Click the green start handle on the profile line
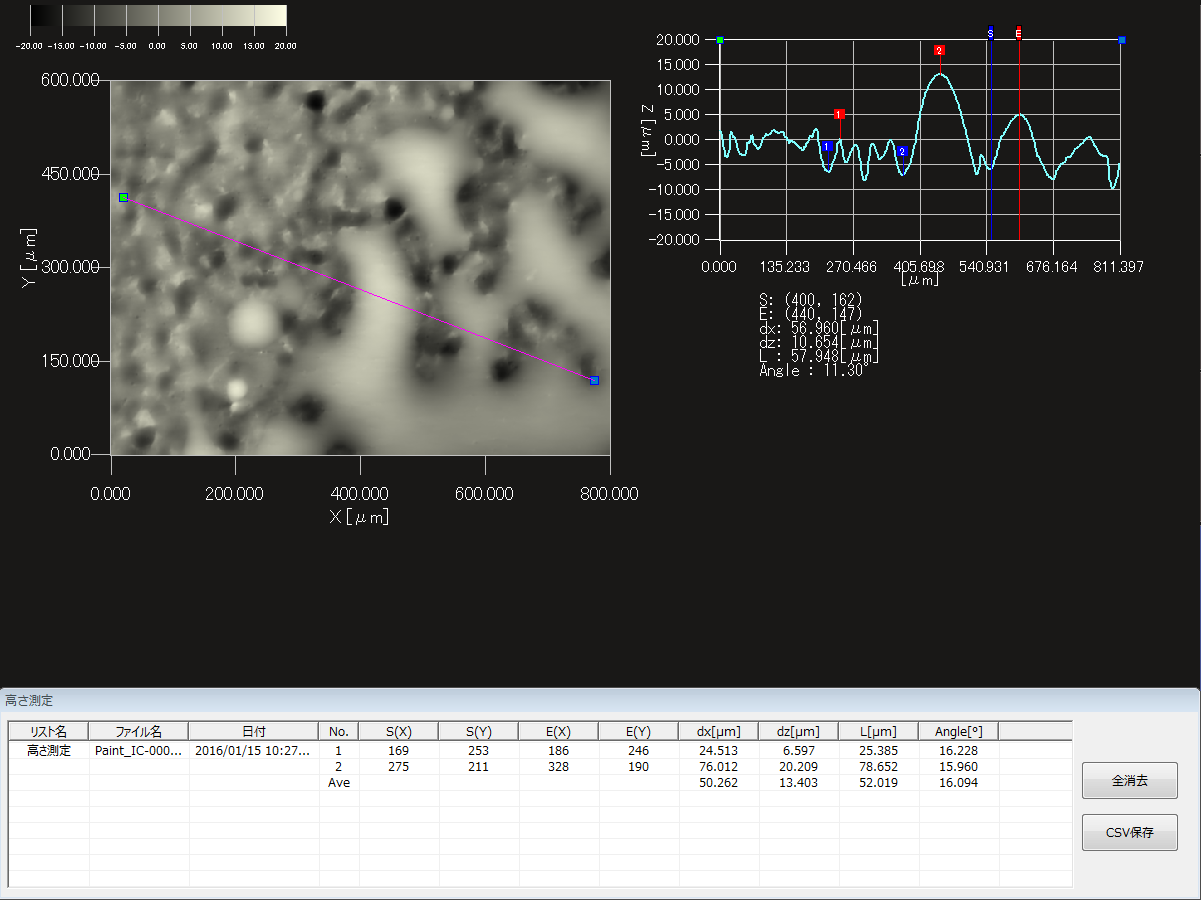1201x900 pixels. (123, 198)
